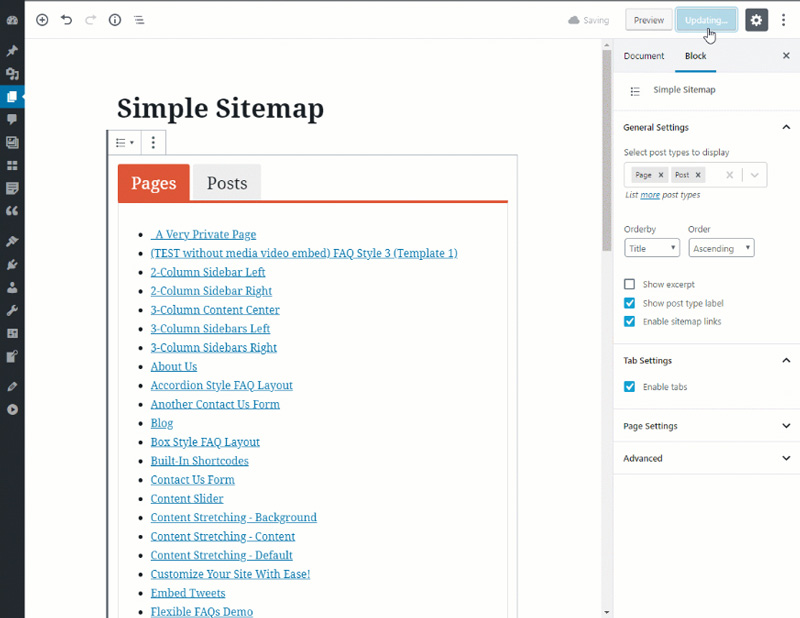This screenshot has width=800, height=618.
Task: Disable Show post type label
Action: coord(630,303)
